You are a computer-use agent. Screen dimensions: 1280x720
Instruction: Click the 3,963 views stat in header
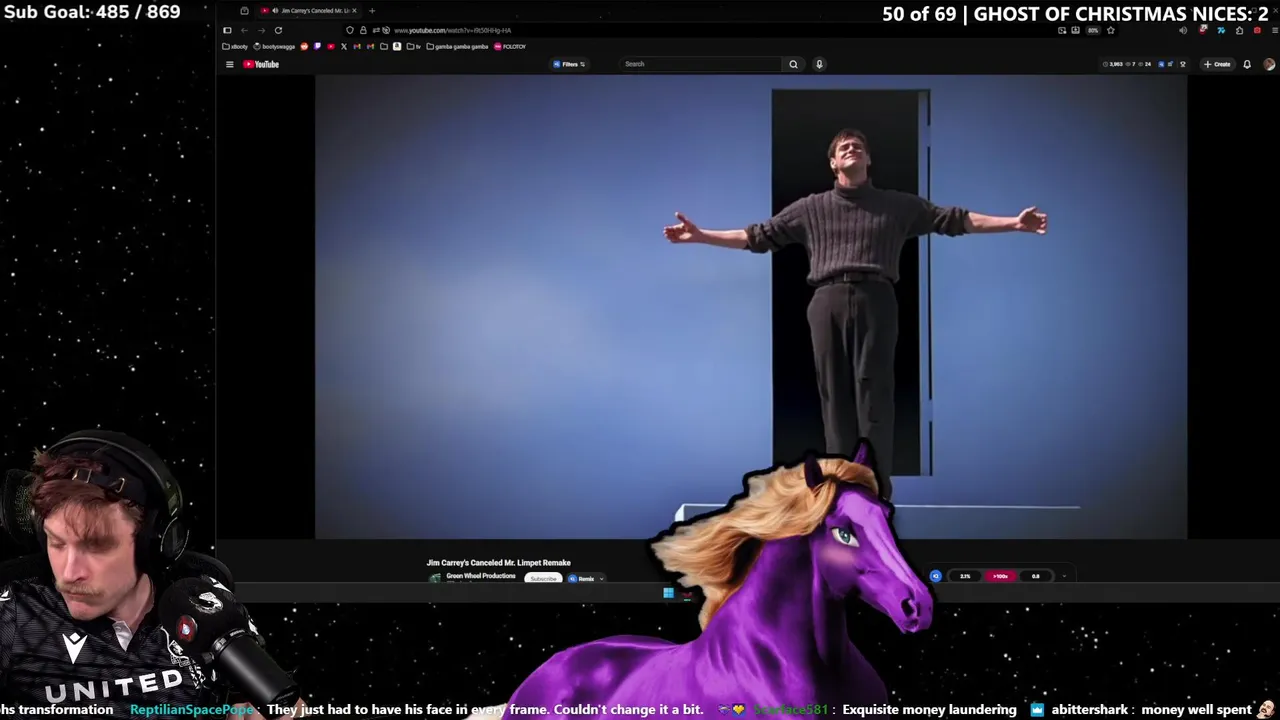tap(1113, 64)
